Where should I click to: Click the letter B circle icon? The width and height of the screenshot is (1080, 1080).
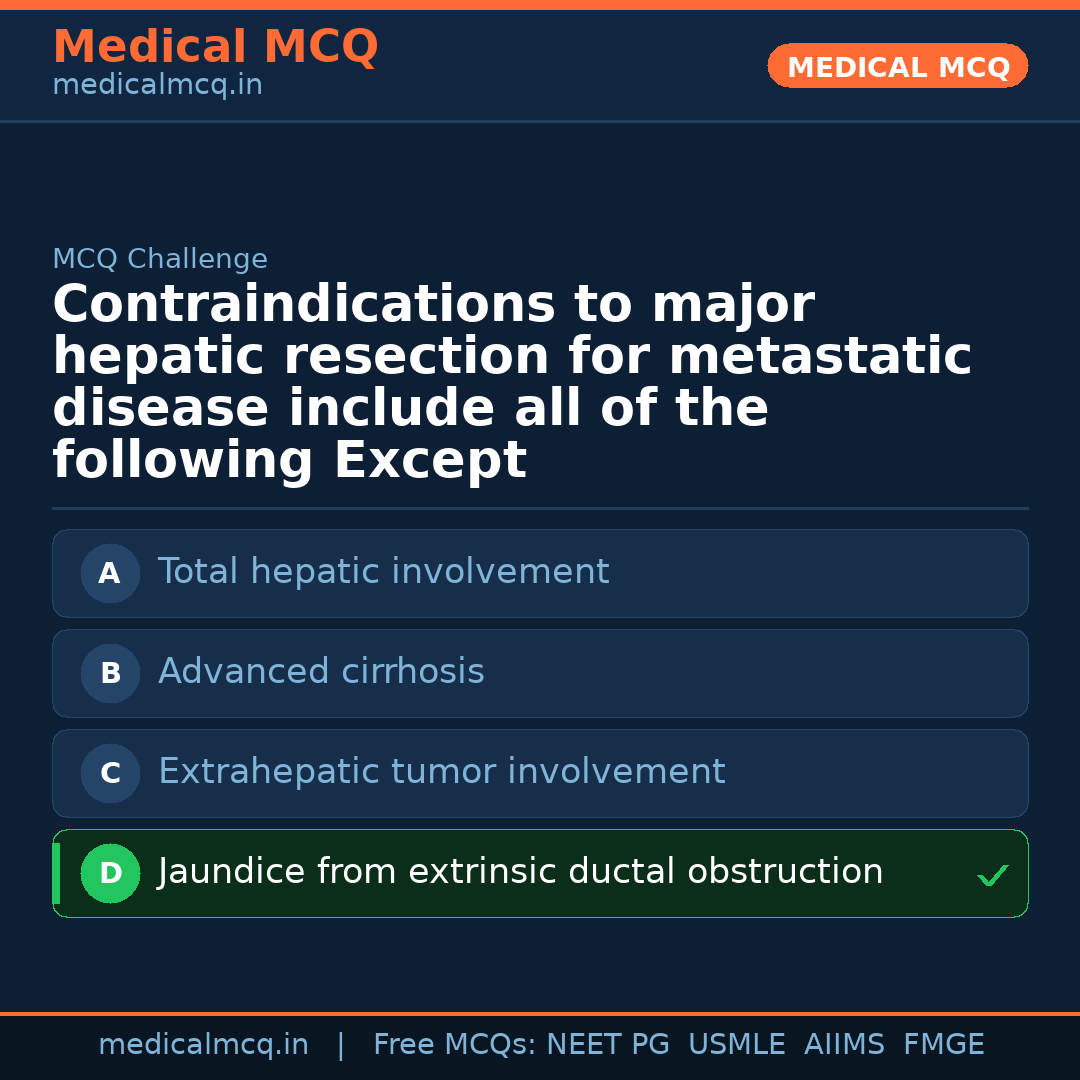tap(110, 673)
